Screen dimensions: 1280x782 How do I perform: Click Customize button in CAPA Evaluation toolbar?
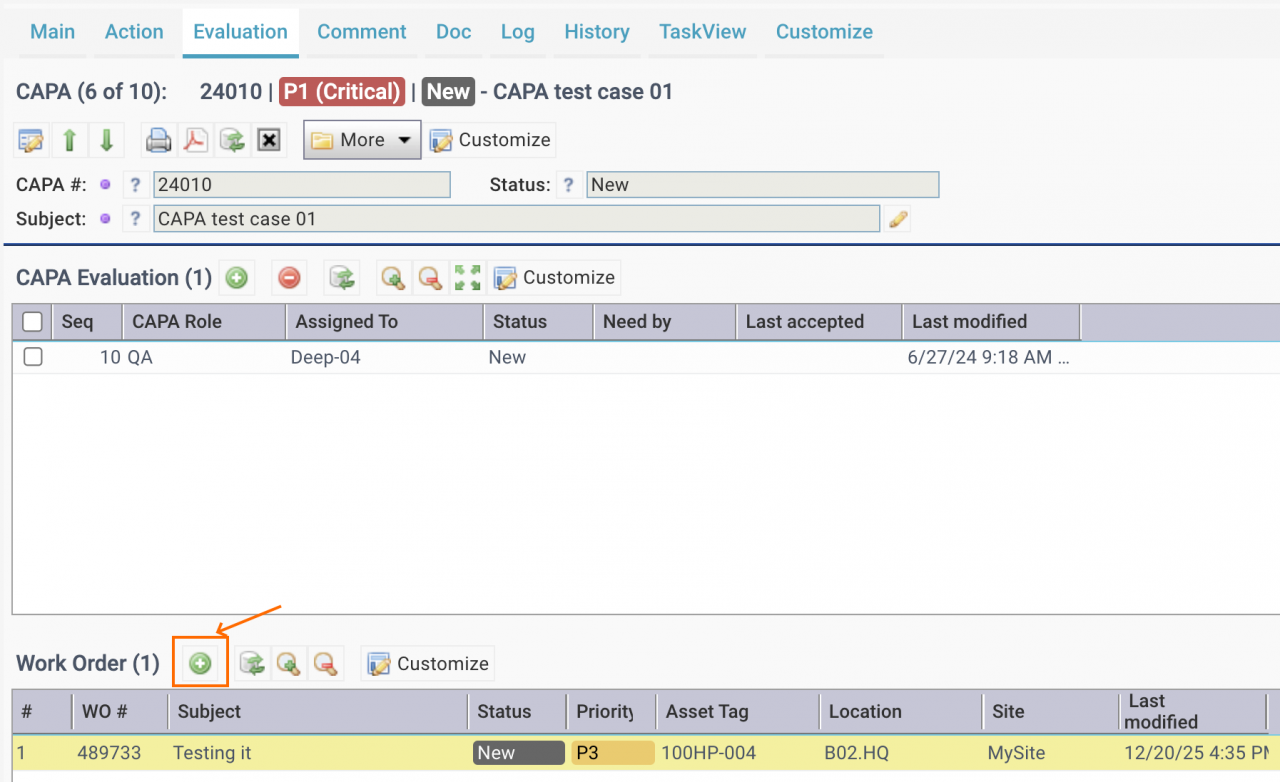pyautogui.click(x=554, y=278)
